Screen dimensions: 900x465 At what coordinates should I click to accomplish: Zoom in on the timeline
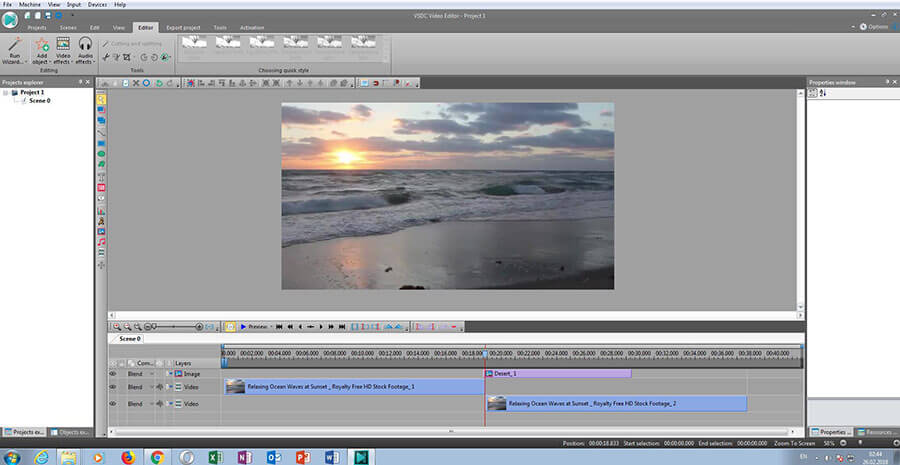[117, 327]
